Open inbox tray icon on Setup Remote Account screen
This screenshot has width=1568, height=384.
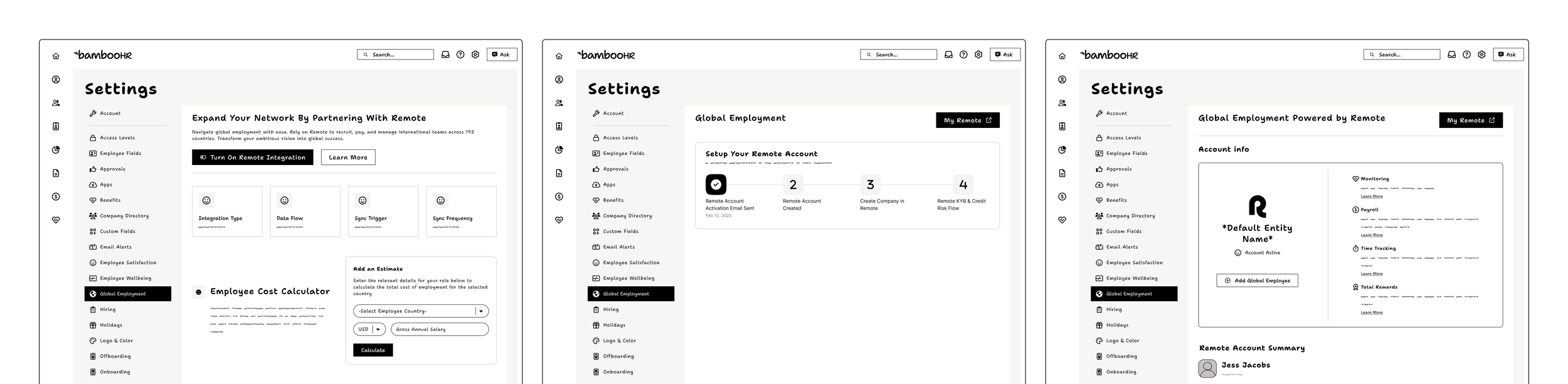948,55
